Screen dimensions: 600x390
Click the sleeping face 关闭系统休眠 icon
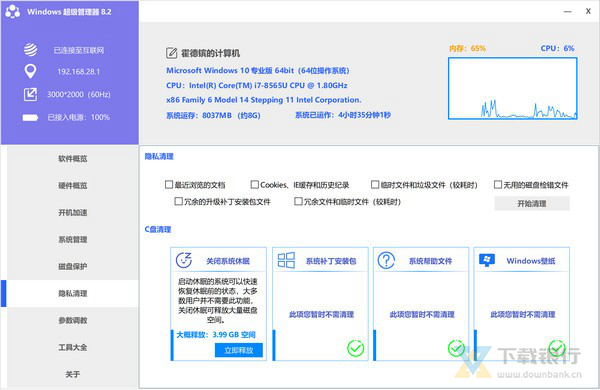point(184,260)
